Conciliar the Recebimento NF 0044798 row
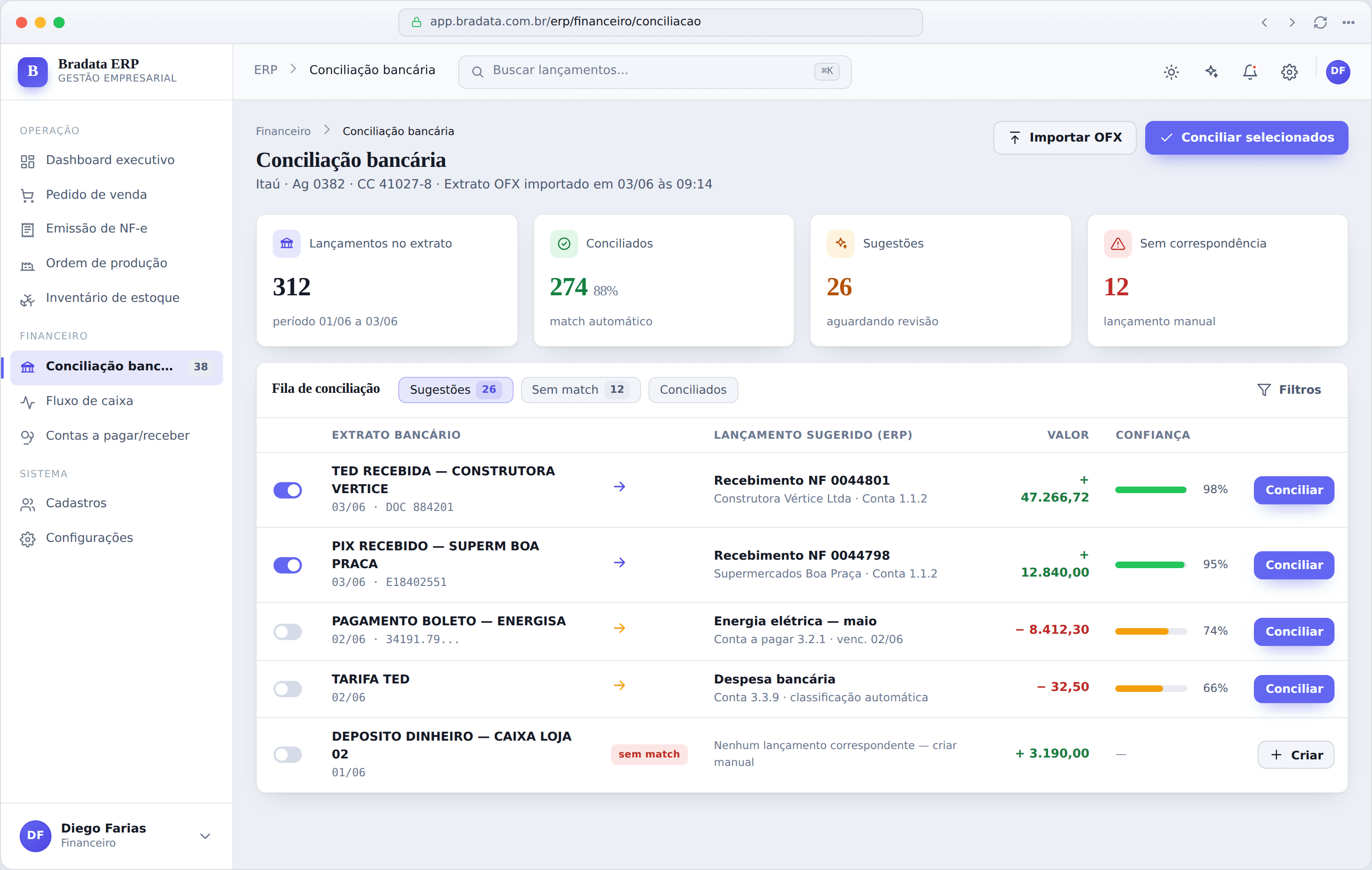The height and width of the screenshot is (870, 1372). coord(1293,566)
